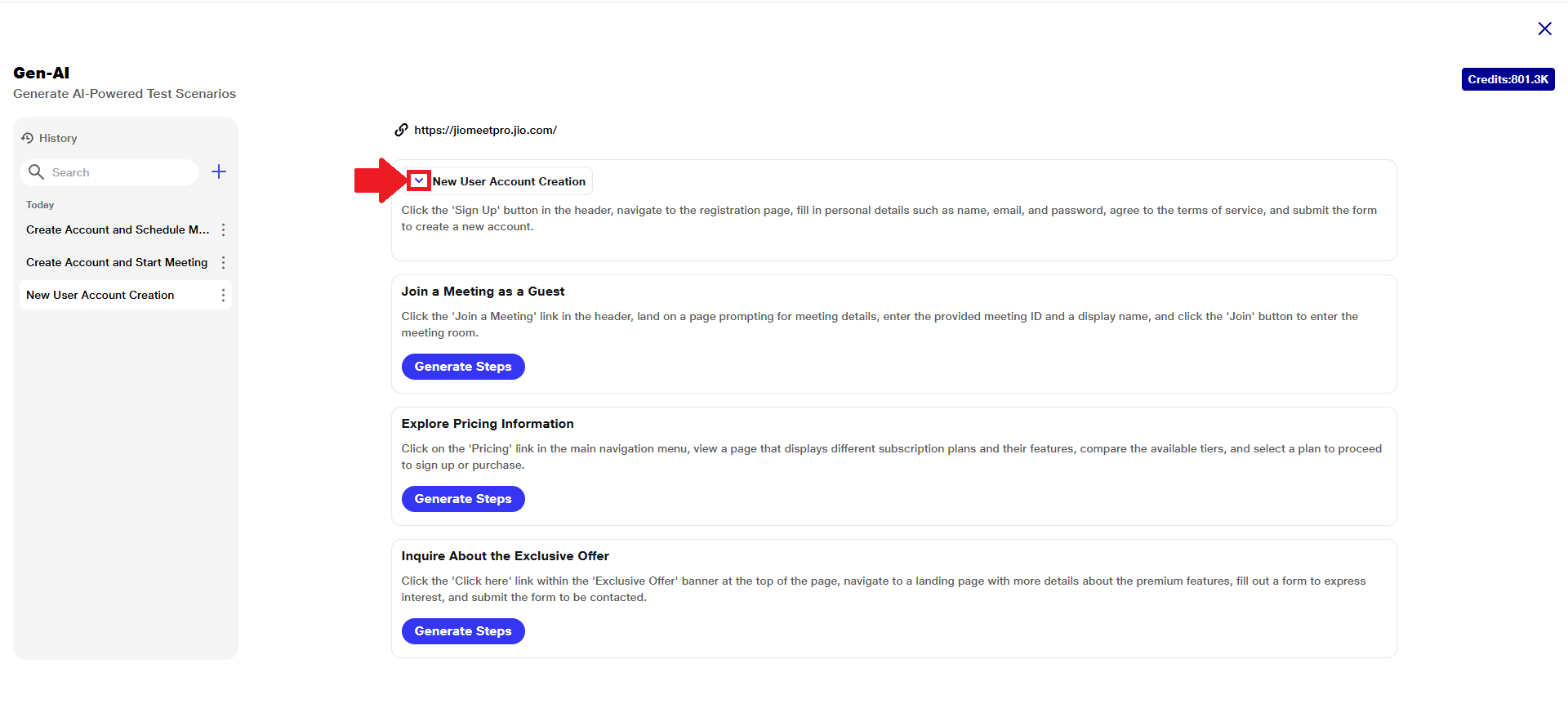The width and height of the screenshot is (1568, 717).
Task: Click the Join a Meeting as a Guest title
Action: pyautogui.click(x=483, y=292)
